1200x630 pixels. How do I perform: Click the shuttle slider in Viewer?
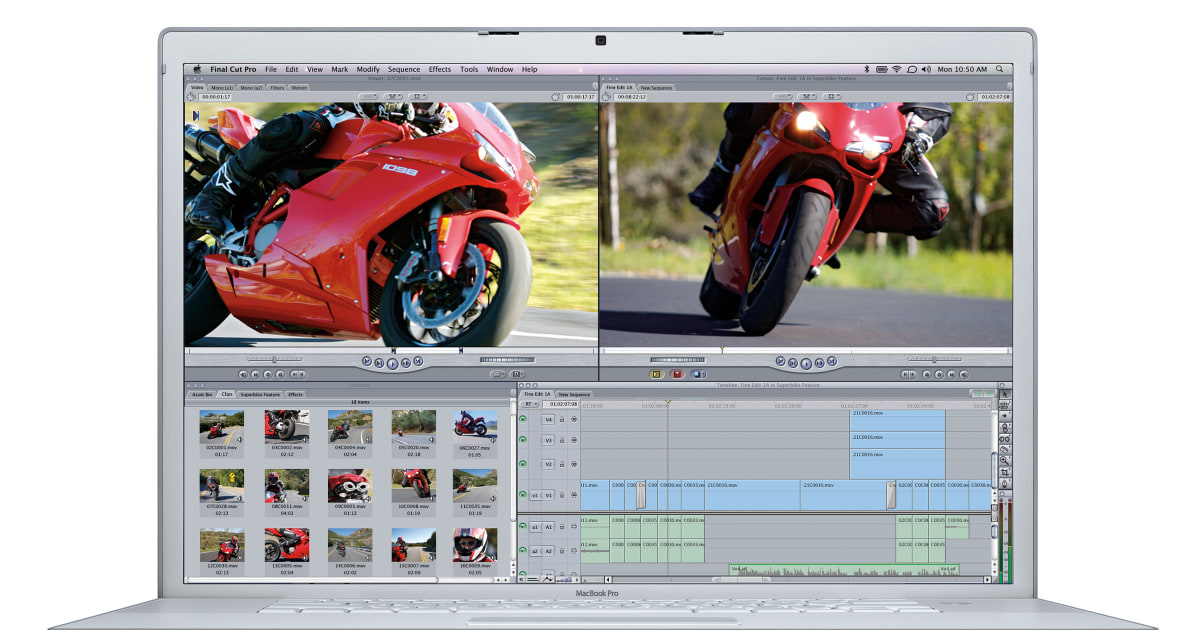point(274,358)
